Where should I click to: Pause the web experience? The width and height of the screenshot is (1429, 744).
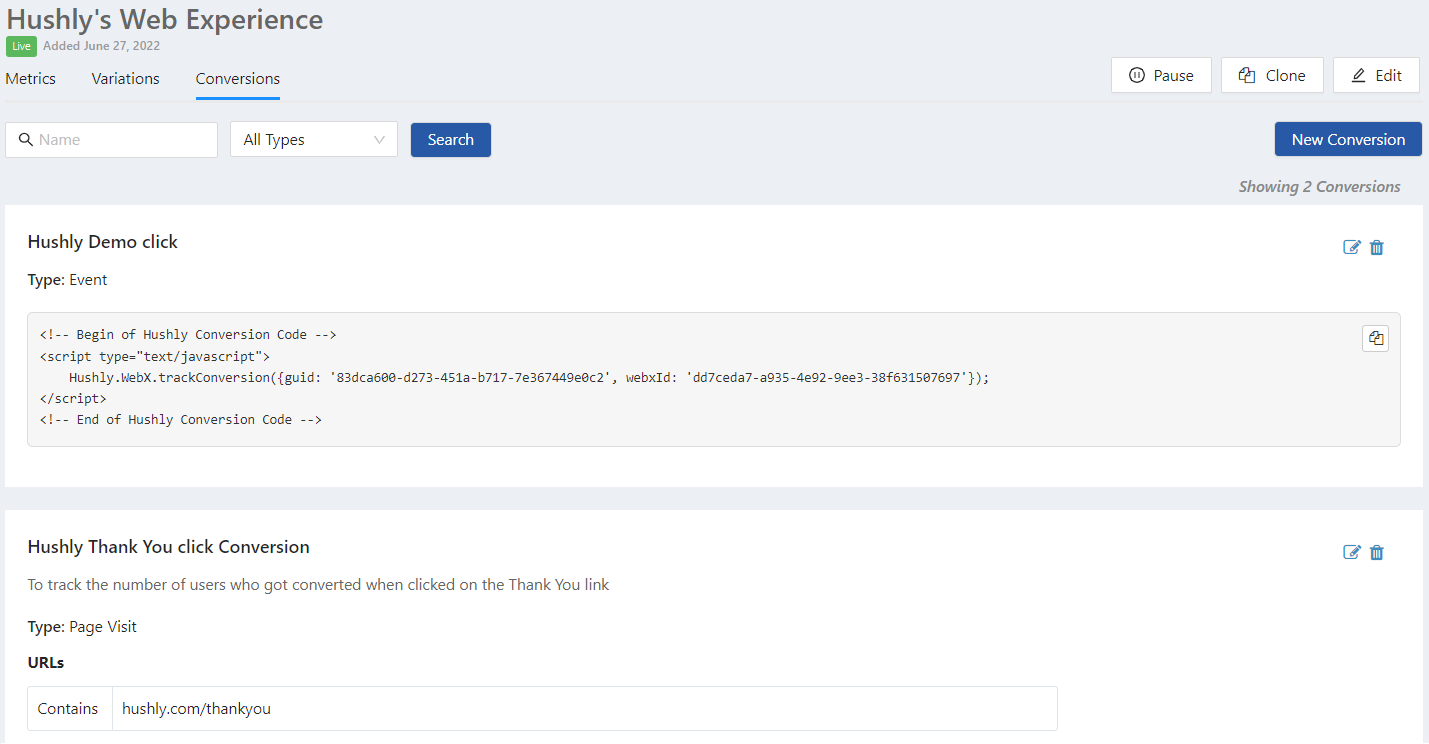[1161, 75]
